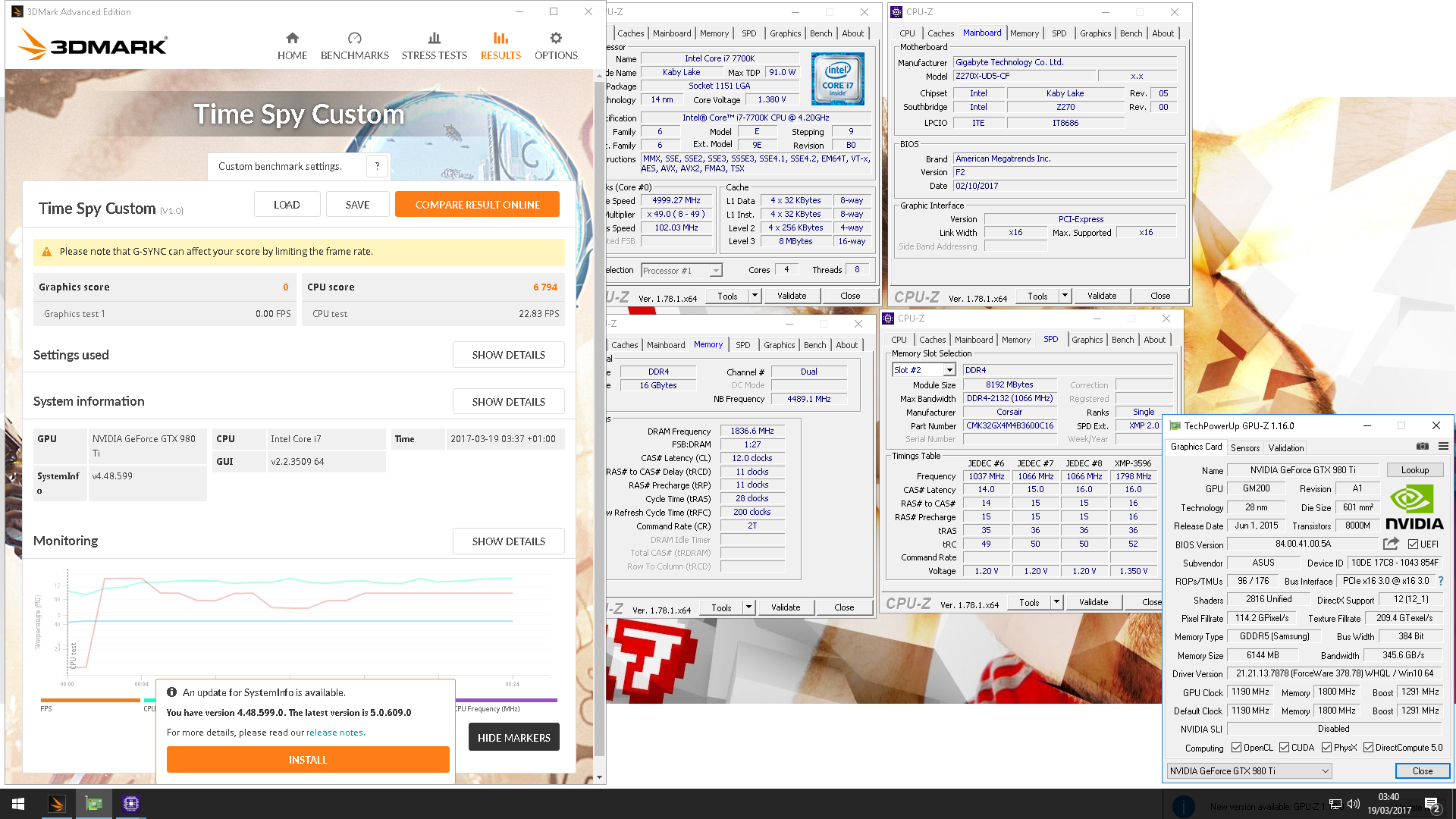
Task: Open Bench tab in CPU-Z Mainboard window
Action: coord(1131,33)
